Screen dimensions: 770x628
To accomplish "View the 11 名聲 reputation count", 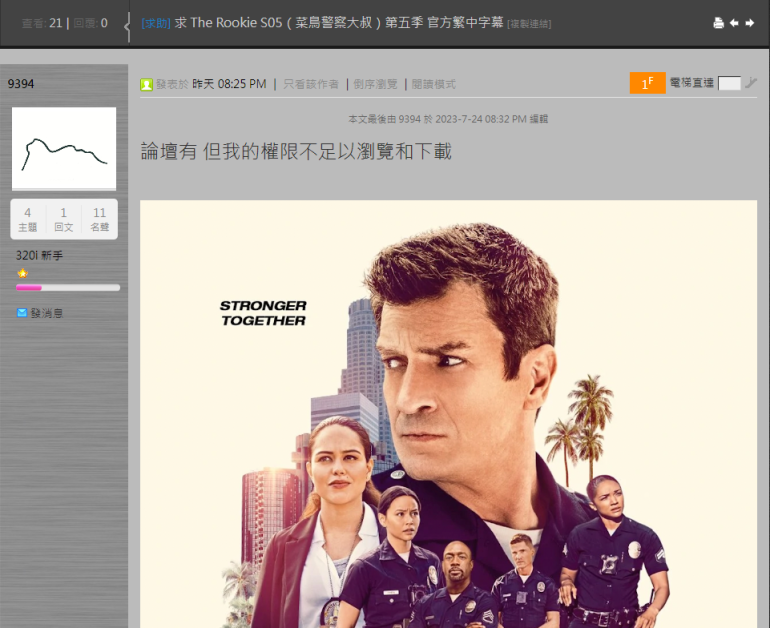I will click(100, 219).
